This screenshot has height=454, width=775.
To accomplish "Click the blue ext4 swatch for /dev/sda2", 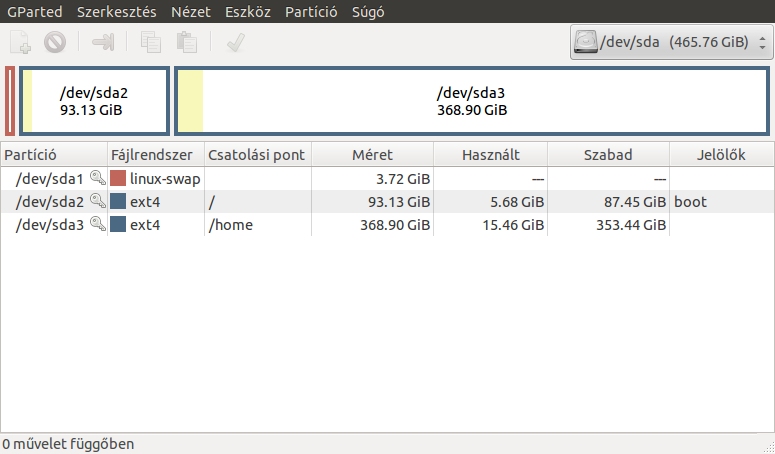I will tap(118, 202).
